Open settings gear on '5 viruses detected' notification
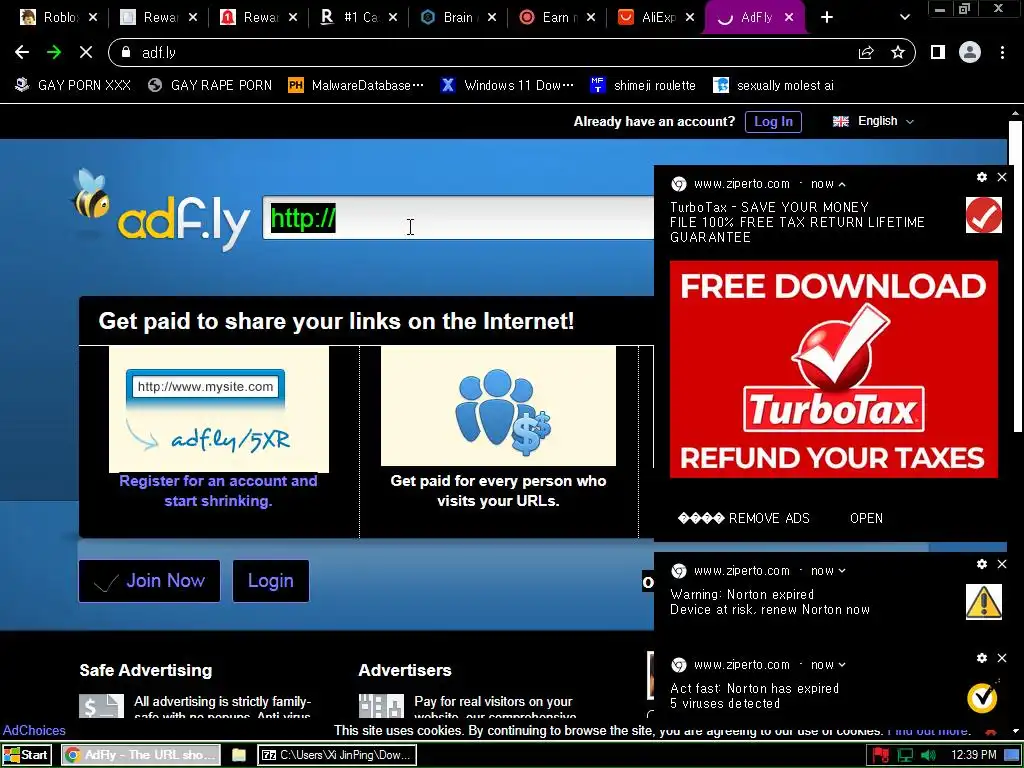The image size is (1024, 768). [982, 658]
